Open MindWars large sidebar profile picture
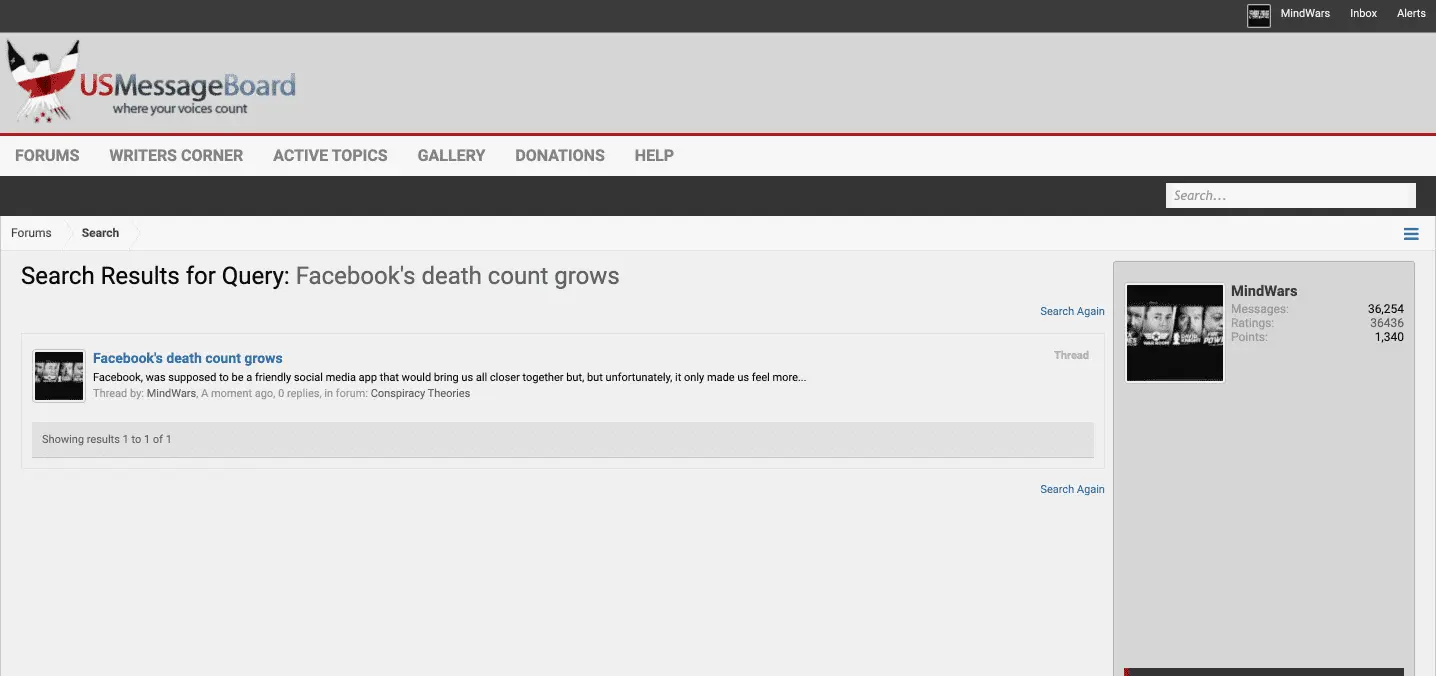Screen dimensions: 1436x676 point(1175,333)
